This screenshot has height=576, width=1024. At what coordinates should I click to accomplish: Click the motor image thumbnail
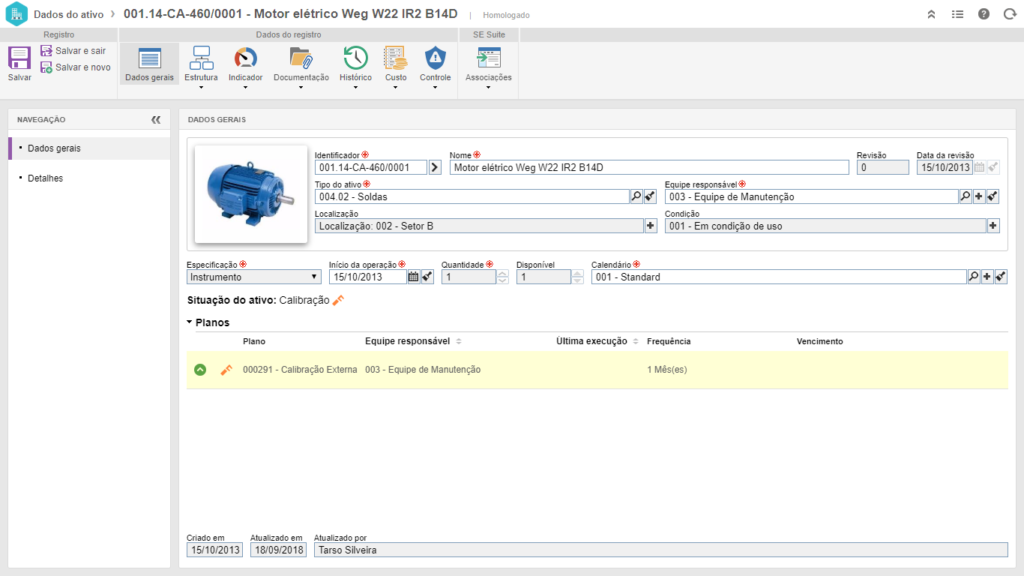(x=251, y=194)
